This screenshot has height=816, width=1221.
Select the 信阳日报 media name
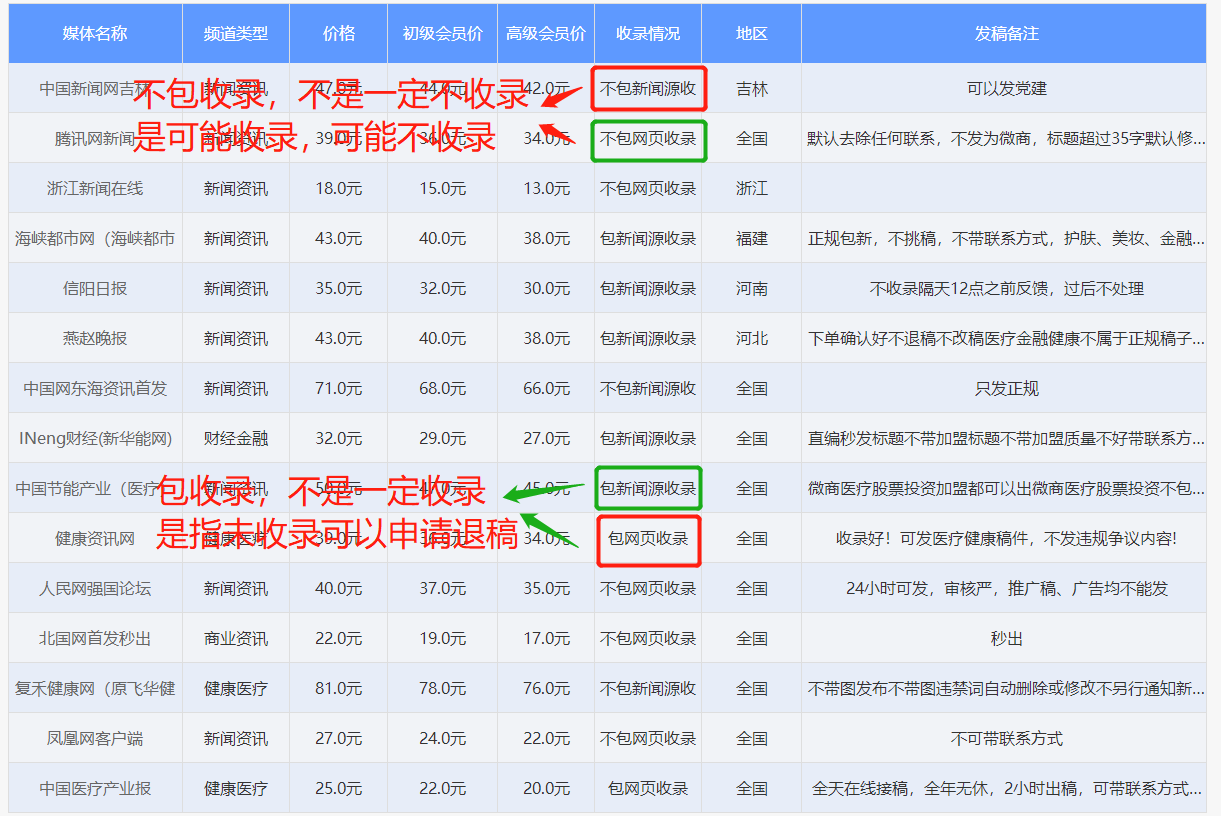pyautogui.click(x=95, y=288)
